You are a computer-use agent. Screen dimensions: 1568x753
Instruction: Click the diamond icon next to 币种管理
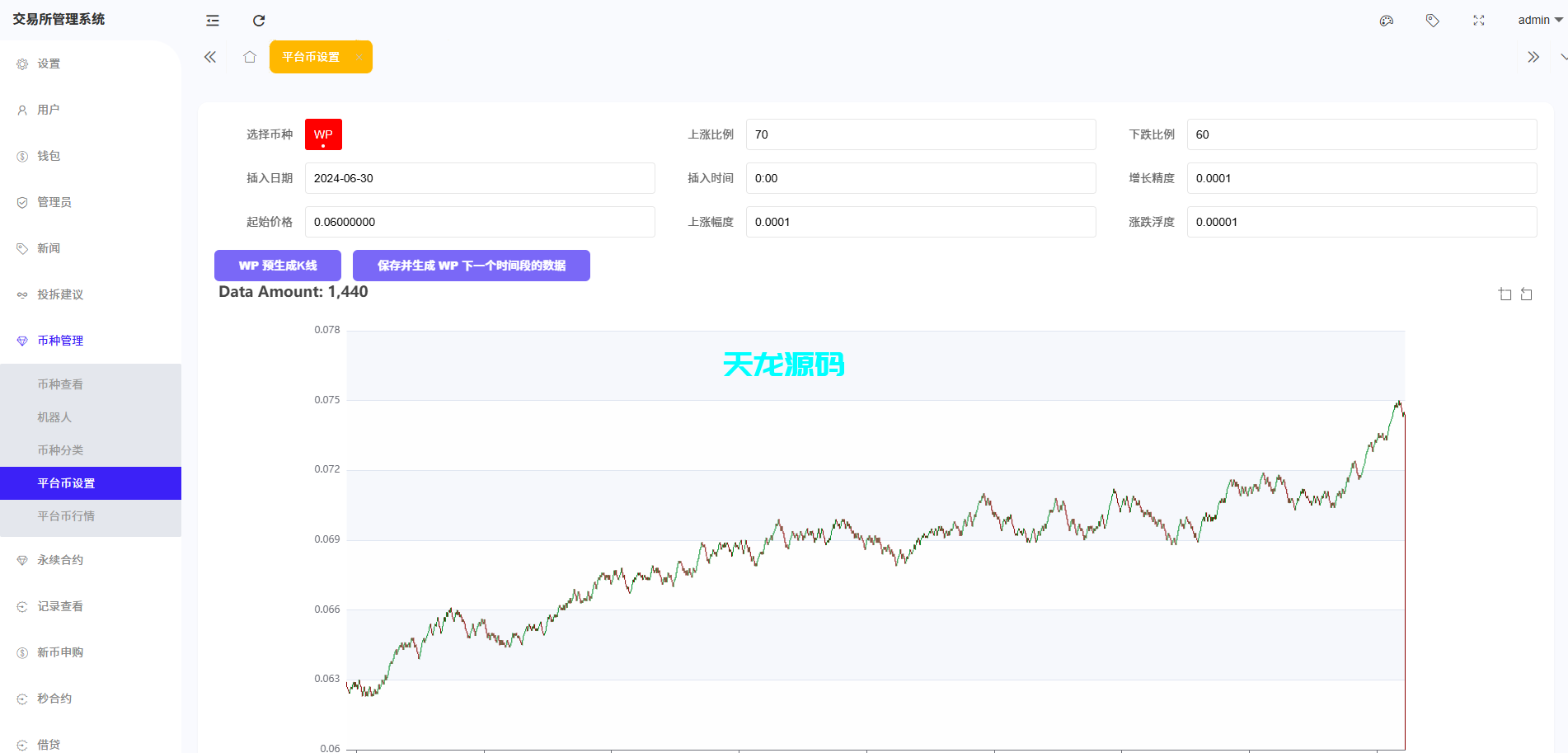point(22,341)
